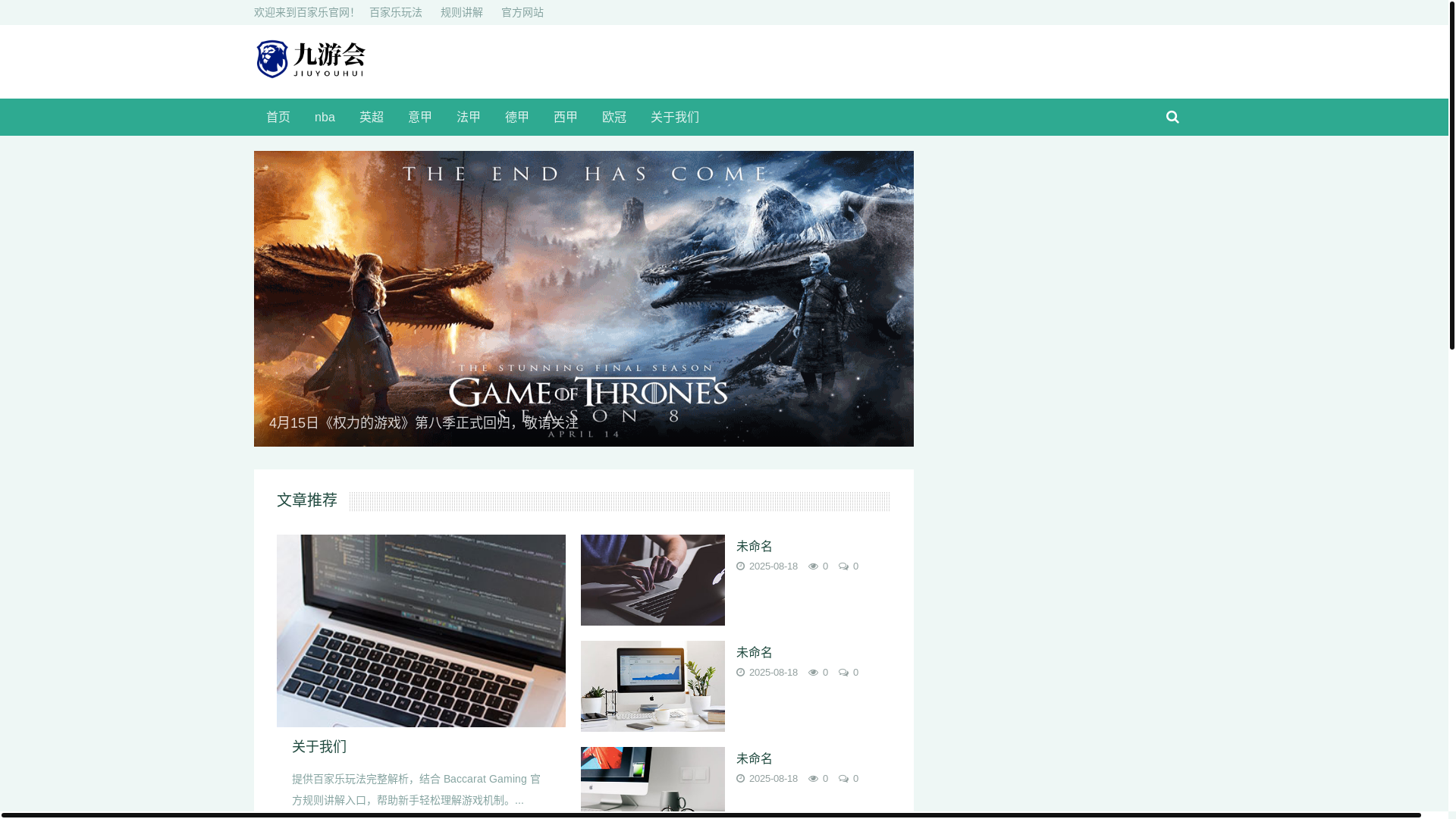
Task: Click the Game of Thrones banner image
Action: (x=584, y=299)
